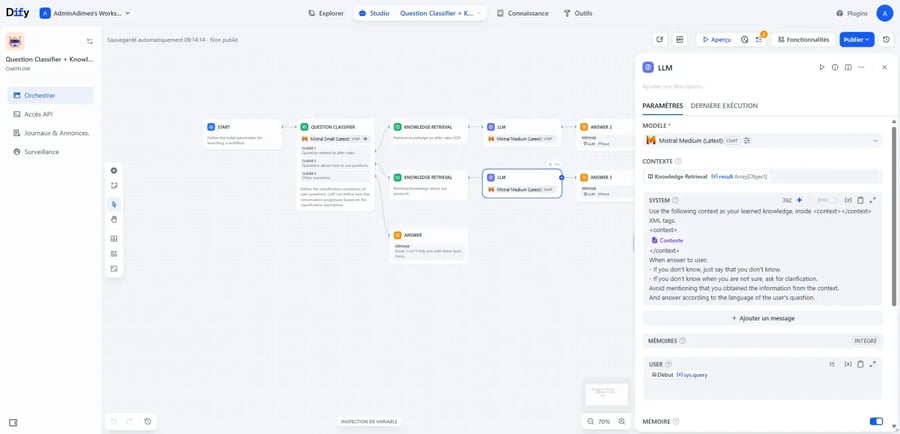
Task: Close the LLM settings panel
Action: 884,67
